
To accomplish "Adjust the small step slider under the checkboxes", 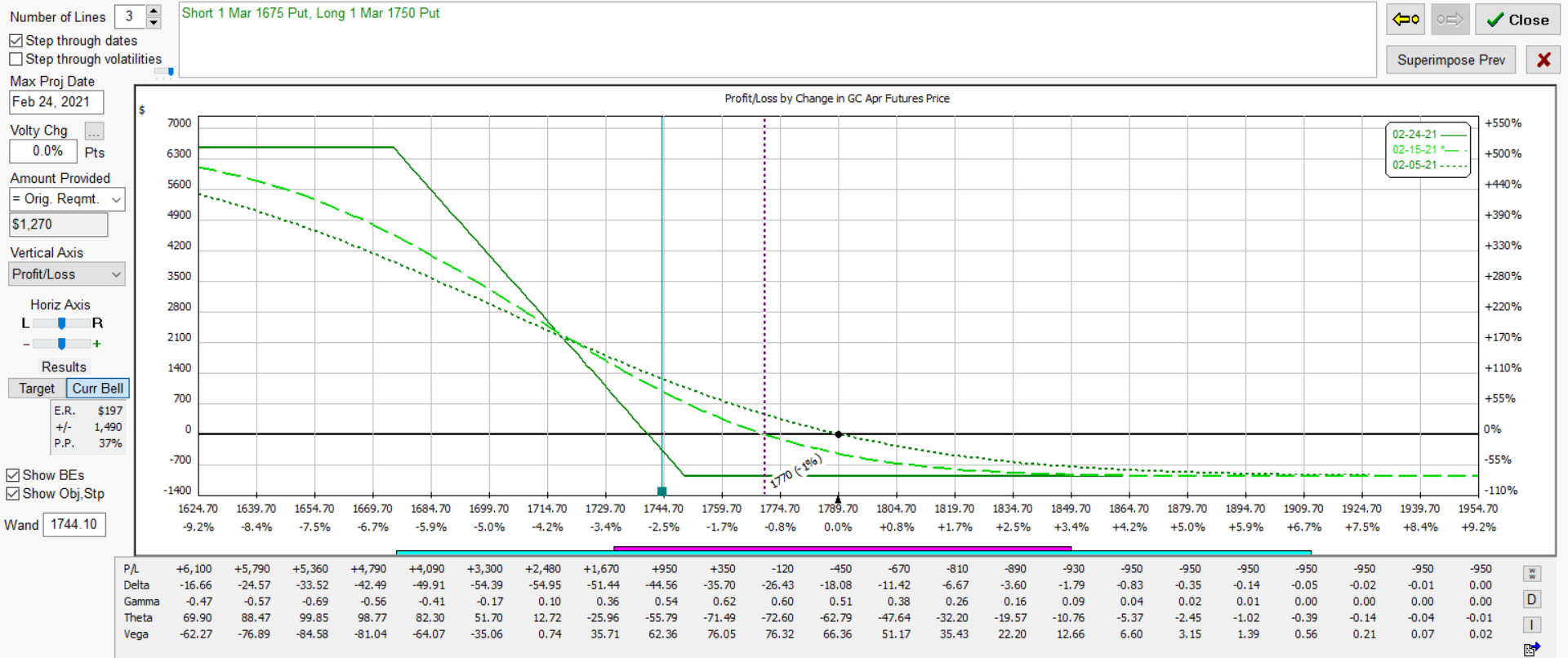I will tap(164, 72).
